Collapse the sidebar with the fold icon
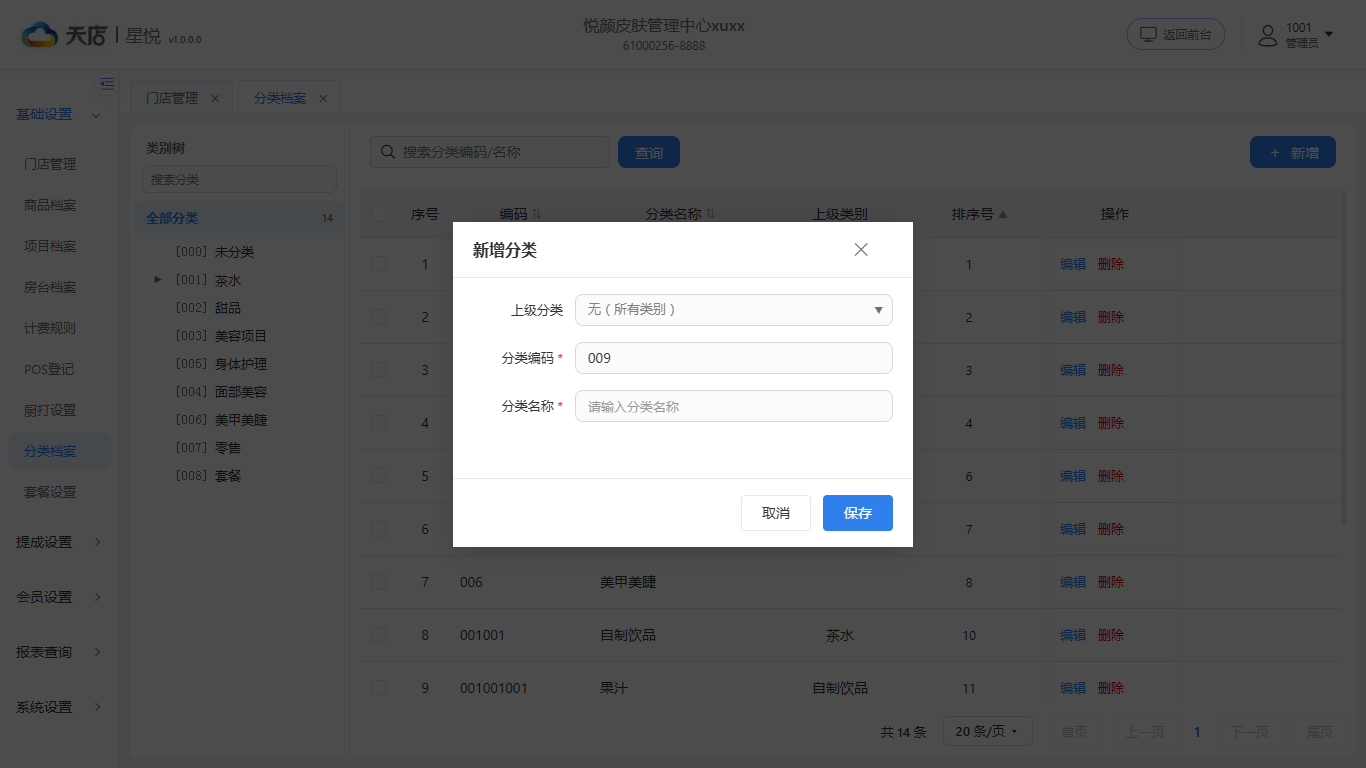 tap(107, 84)
